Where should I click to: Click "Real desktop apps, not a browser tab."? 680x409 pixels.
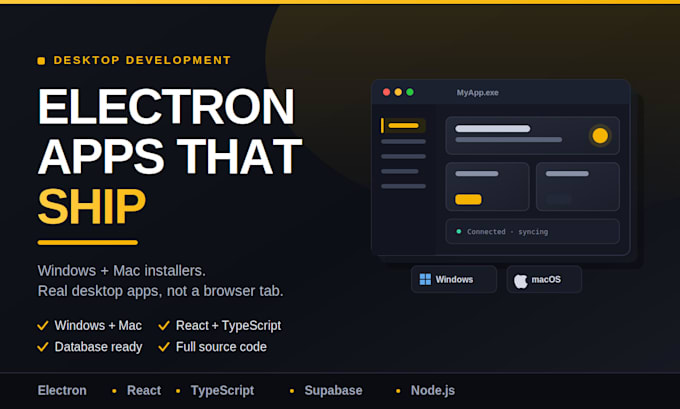[160, 291]
